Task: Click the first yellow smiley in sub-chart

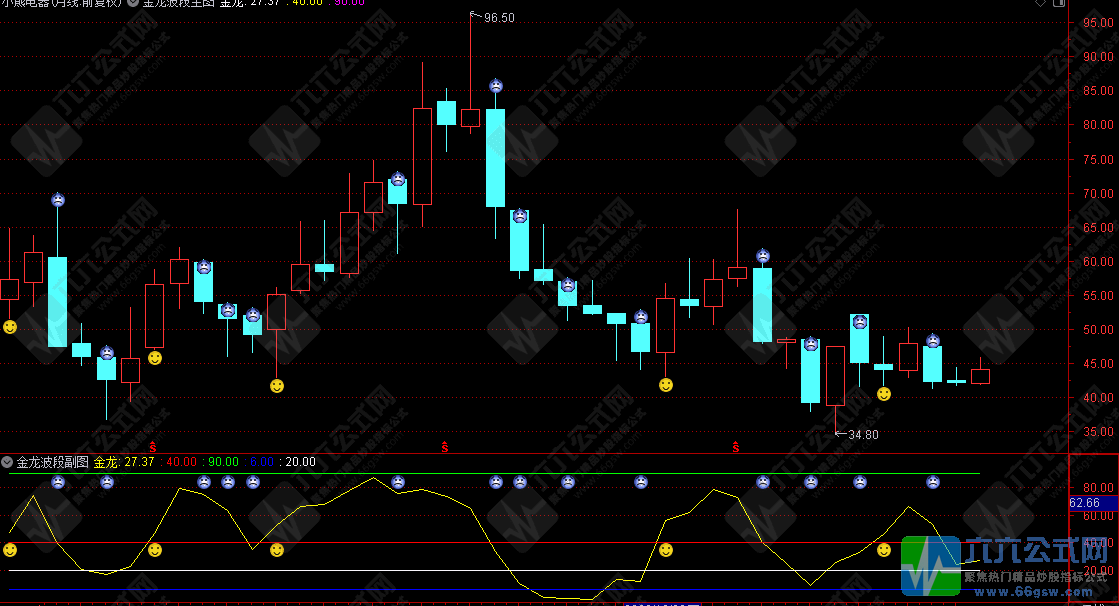Action: click(x=10, y=550)
